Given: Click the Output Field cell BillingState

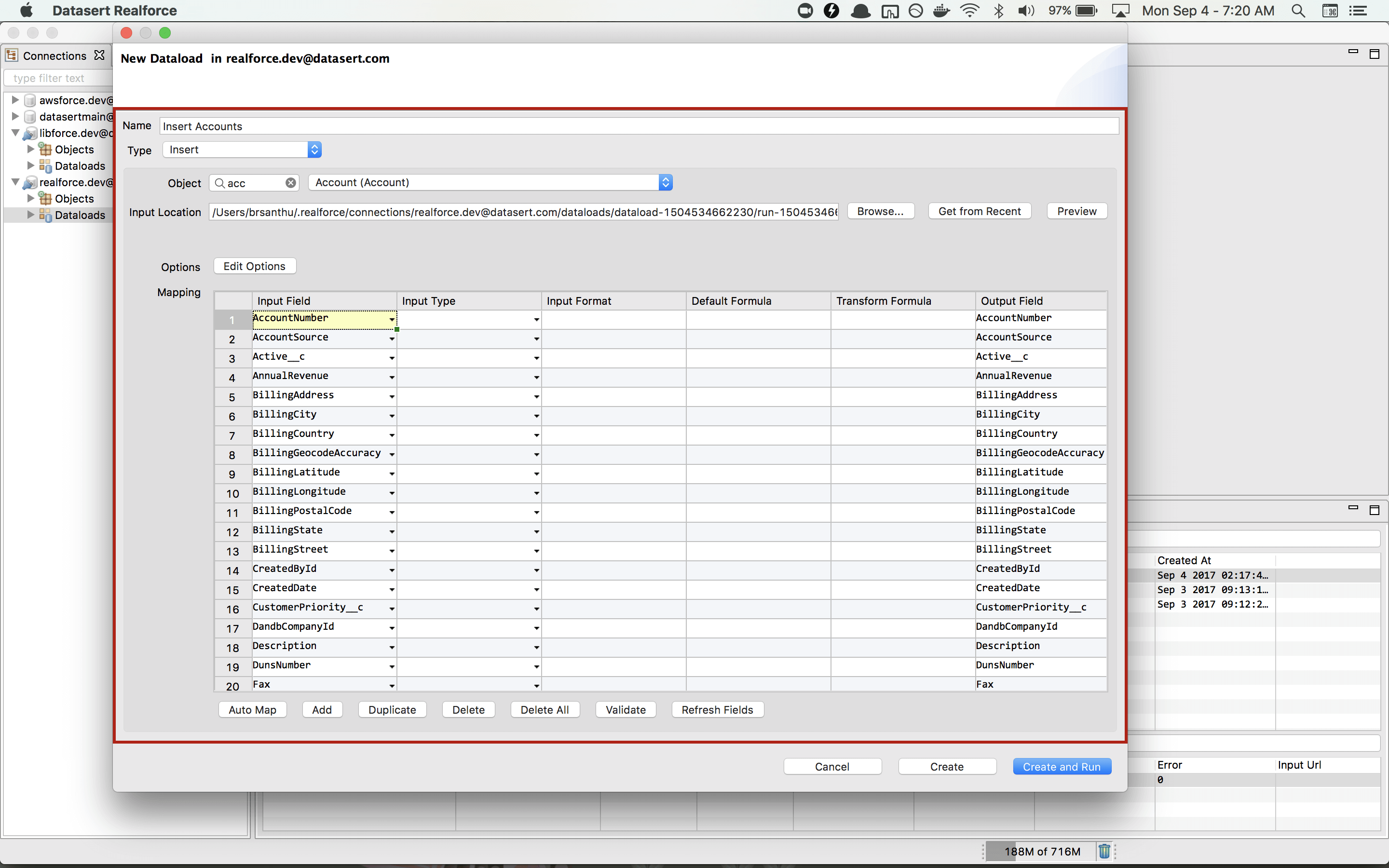Looking at the screenshot, I should [x=1041, y=531].
